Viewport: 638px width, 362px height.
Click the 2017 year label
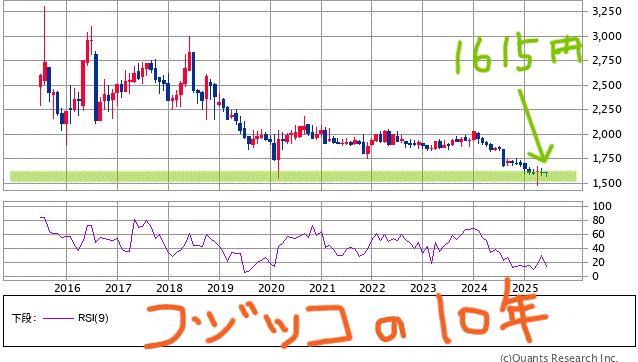click(118, 288)
